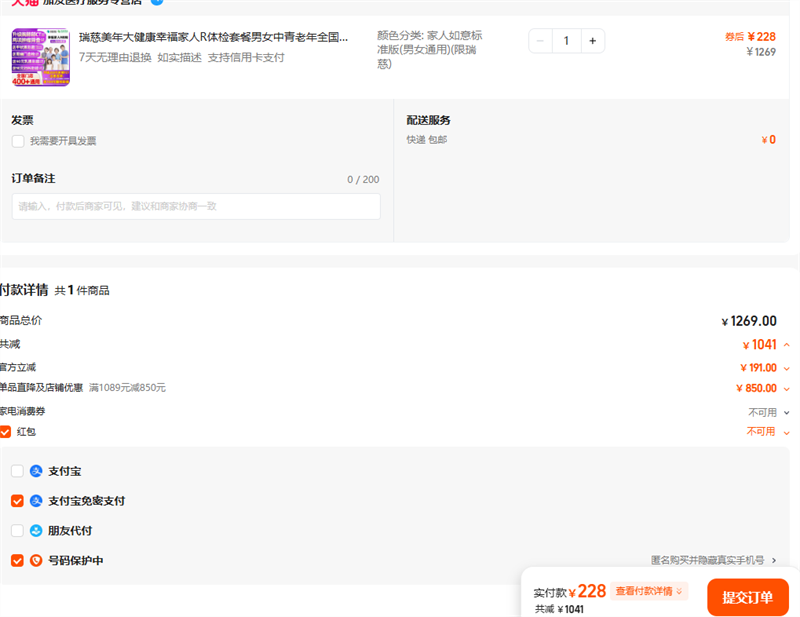This screenshot has height=617, width=800.
Task: Enable the 朋友代付 checkbox
Action: coord(17,531)
